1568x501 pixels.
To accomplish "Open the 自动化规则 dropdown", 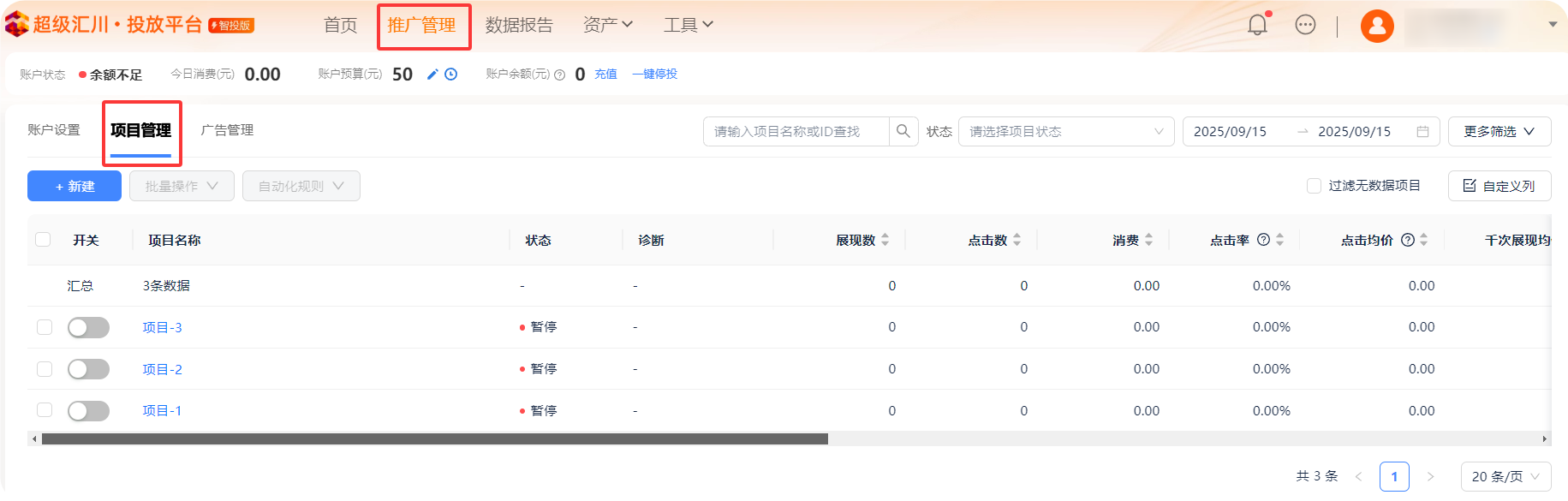I will (x=301, y=186).
